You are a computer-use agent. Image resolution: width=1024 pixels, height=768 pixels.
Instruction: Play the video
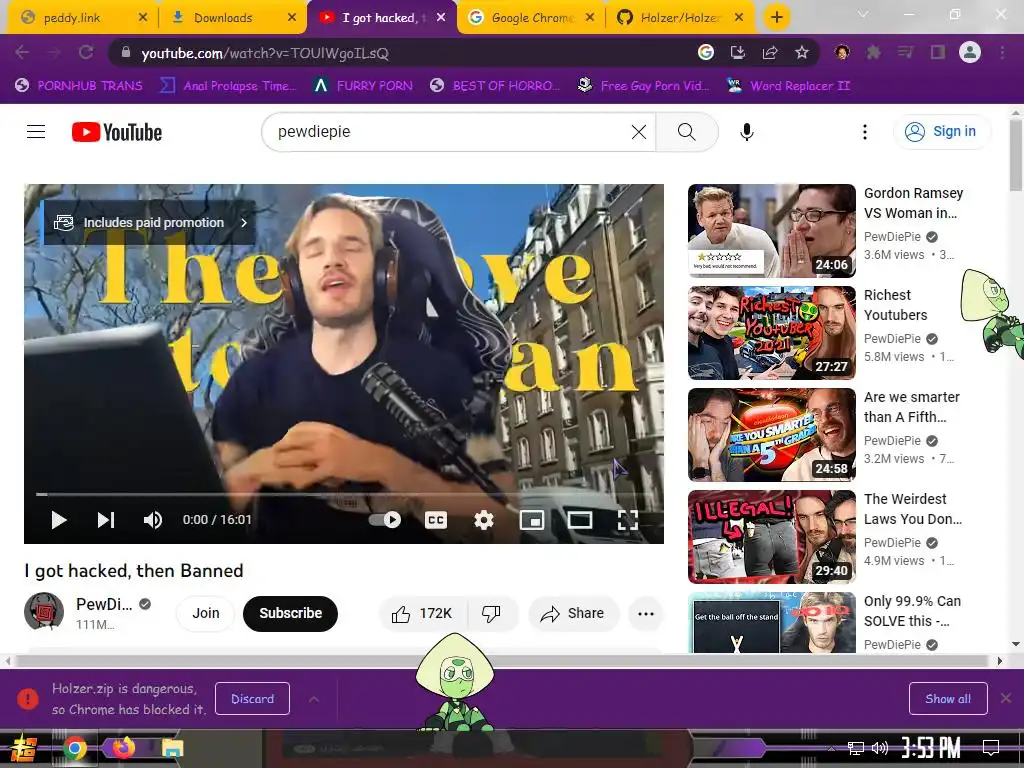click(59, 520)
